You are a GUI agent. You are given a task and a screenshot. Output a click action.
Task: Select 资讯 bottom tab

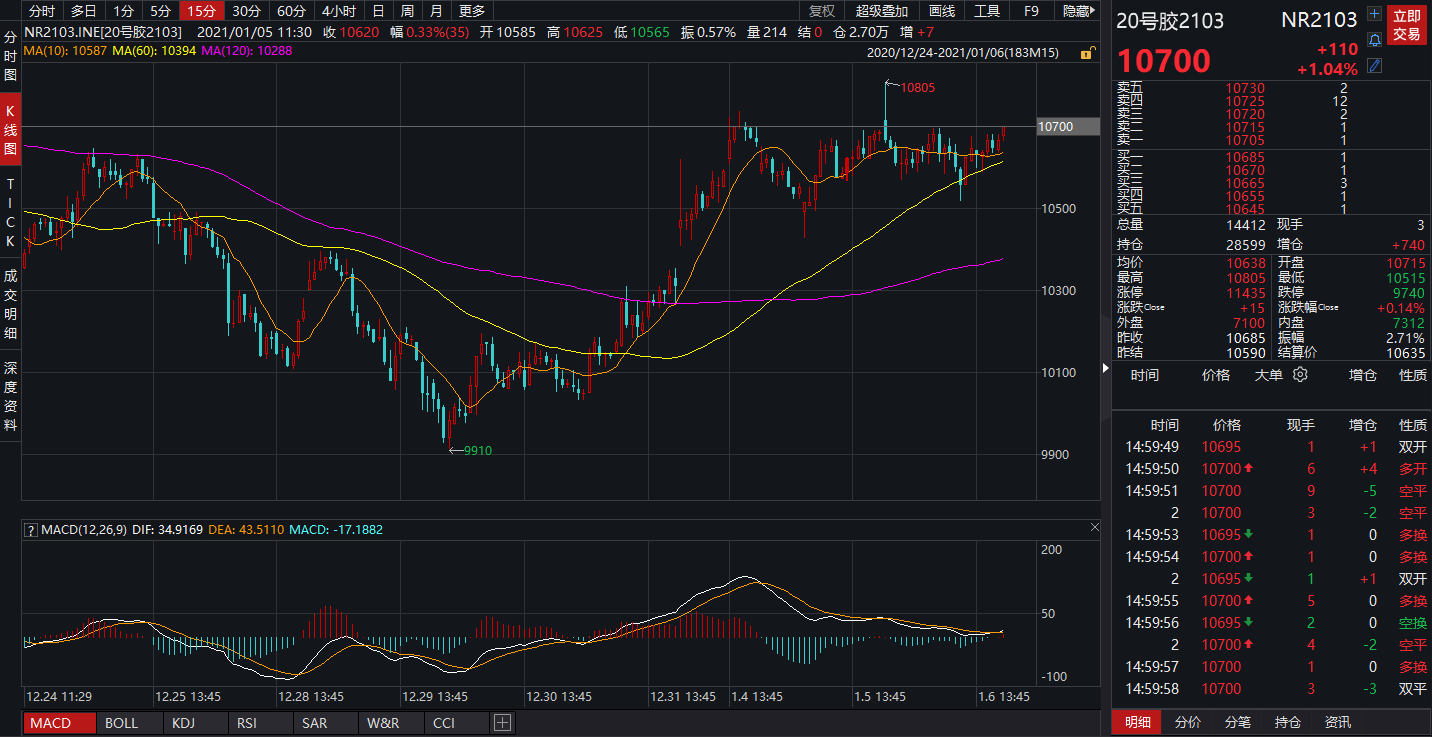point(1337,722)
